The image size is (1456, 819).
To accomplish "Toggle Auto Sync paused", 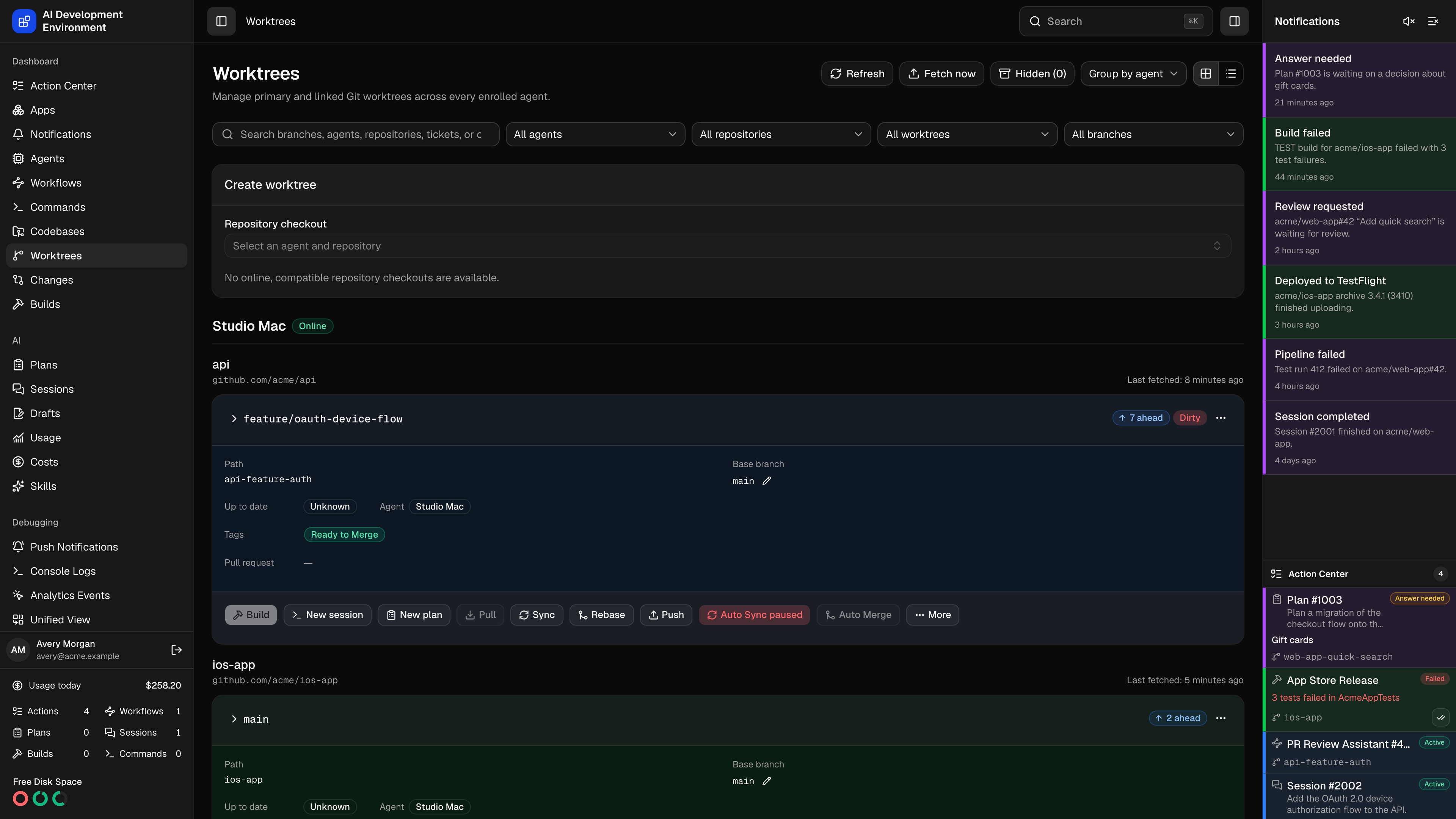I will coord(755,615).
